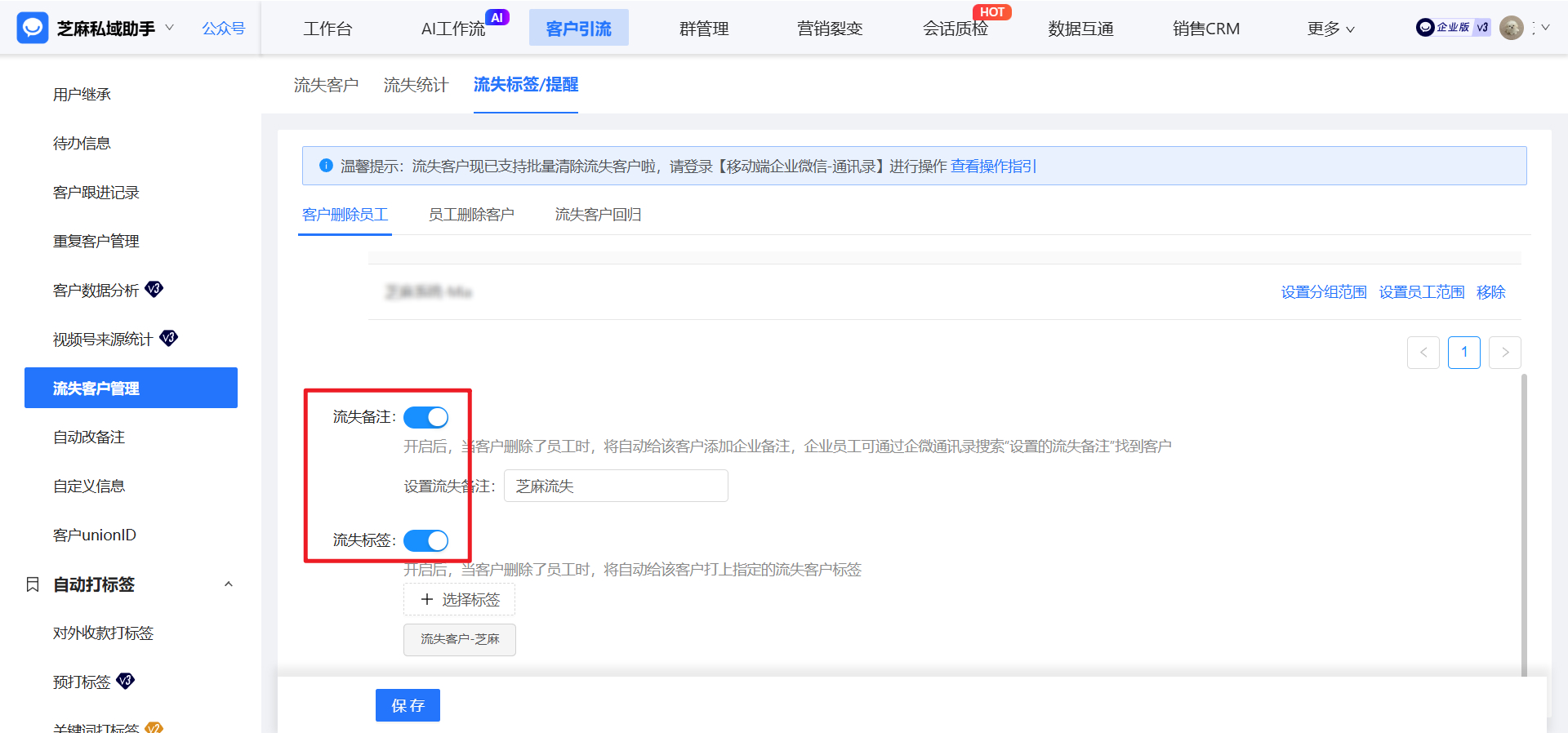The width and height of the screenshot is (1568, 733).
Task: Toggle the 流失备注 switch
Action: (426, 417)
